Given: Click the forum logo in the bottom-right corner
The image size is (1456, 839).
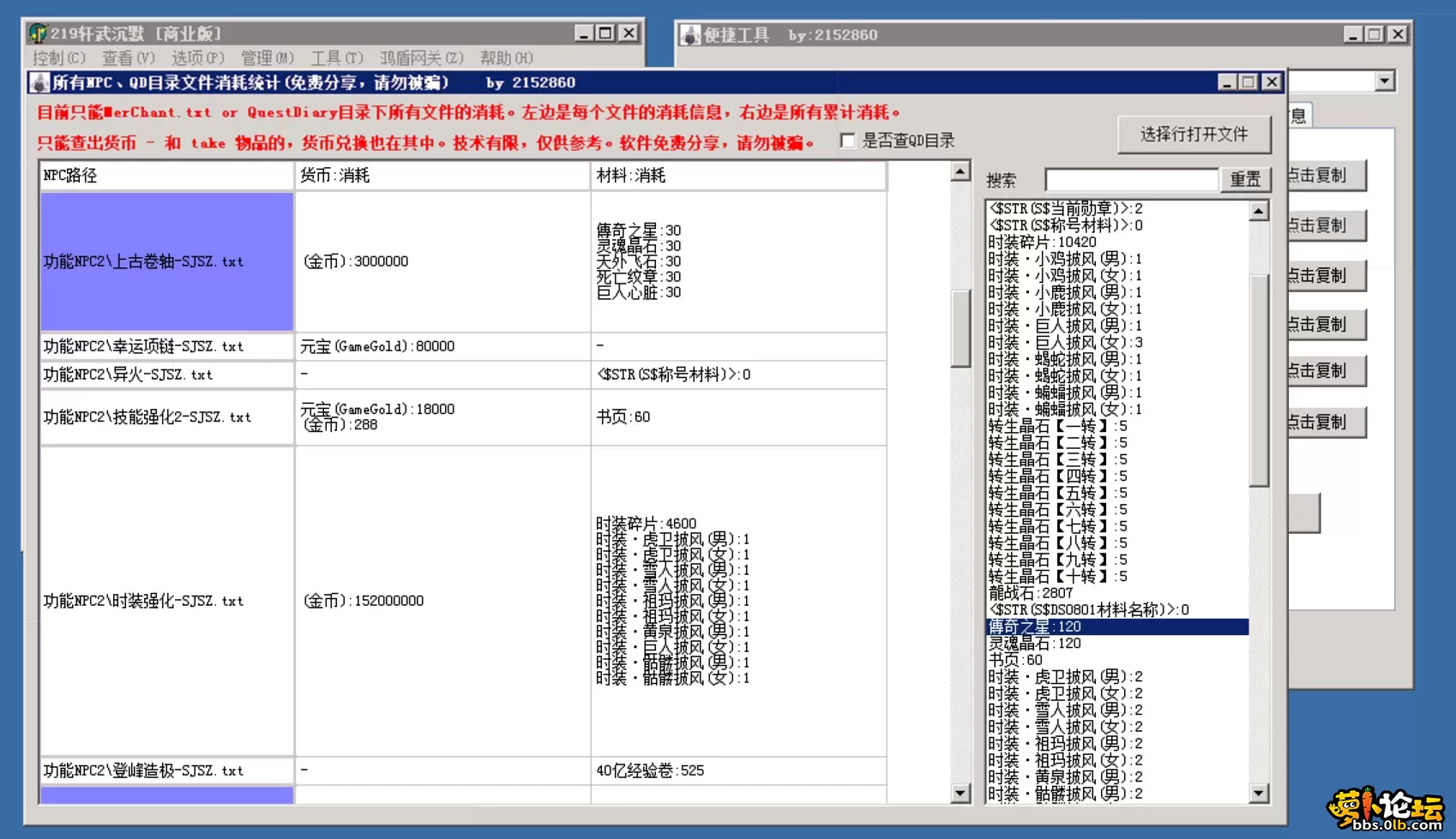Looking at the screenshot, I should tap(1385, 809).
